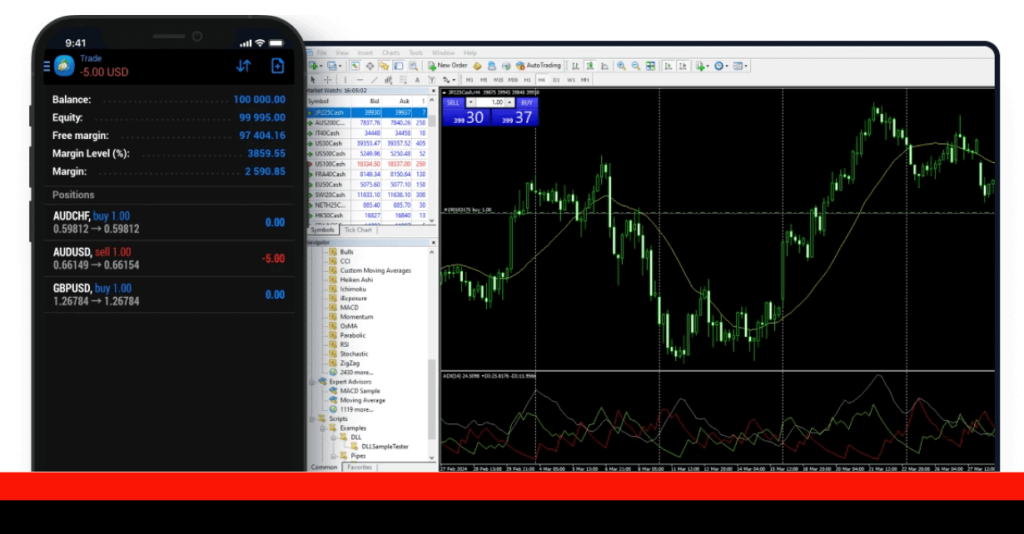Screen dimensions: 1024x534
Task: Click the blue SELL button on chart
Action: [x=453, y=102]
